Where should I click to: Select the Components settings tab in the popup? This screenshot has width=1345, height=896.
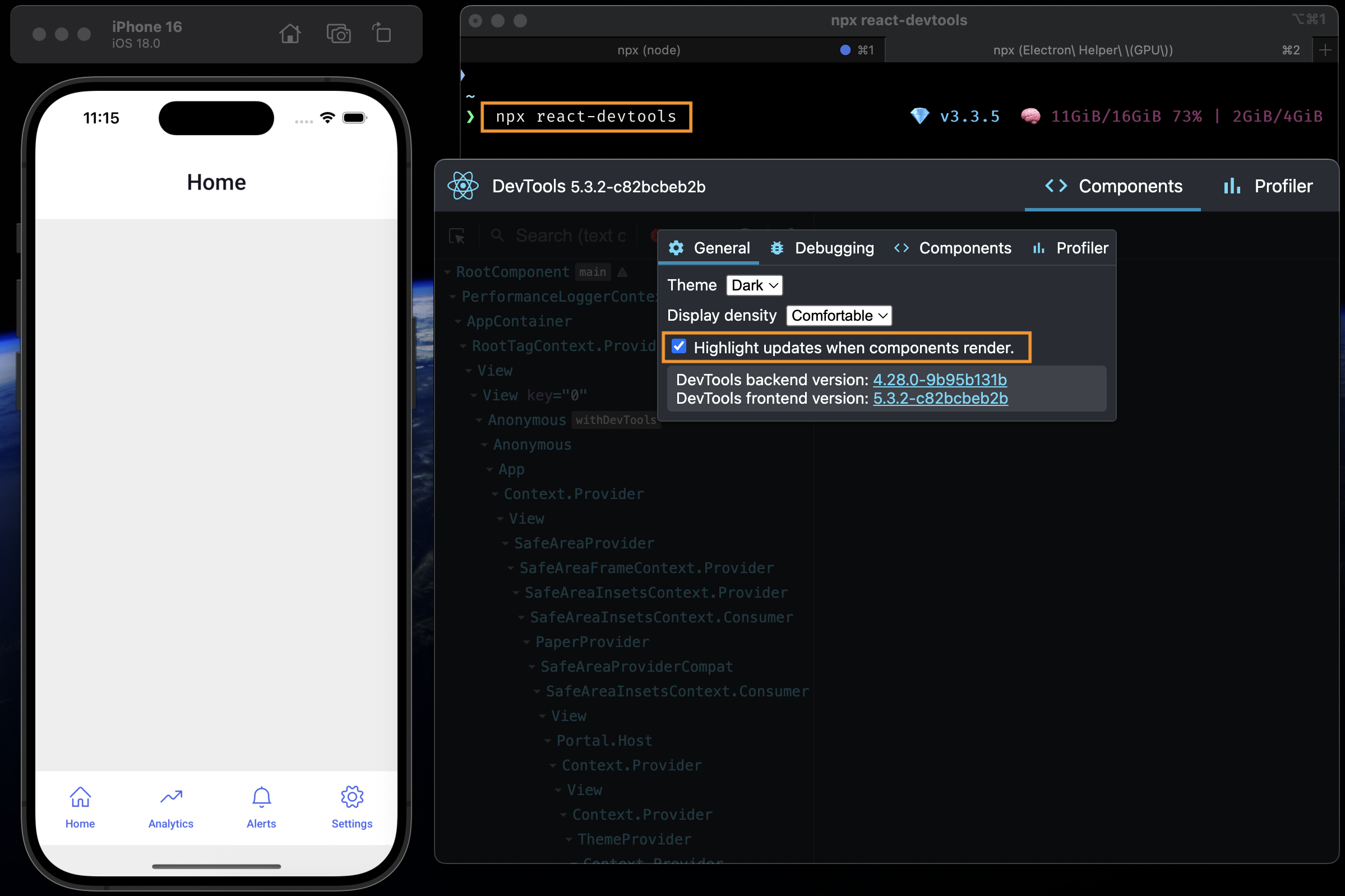pos(953,248)
